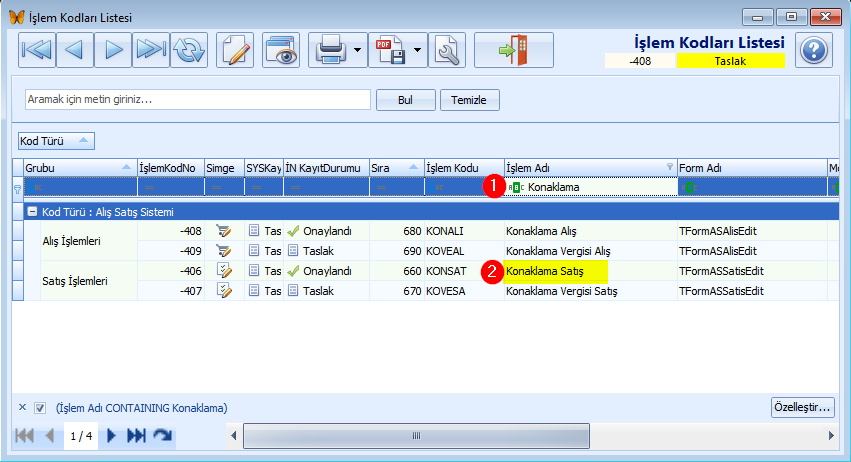Open the wrench settings tool icon
Image resolution: width=851 pixels, height=462 pixels.
click(x=447, y=50)
